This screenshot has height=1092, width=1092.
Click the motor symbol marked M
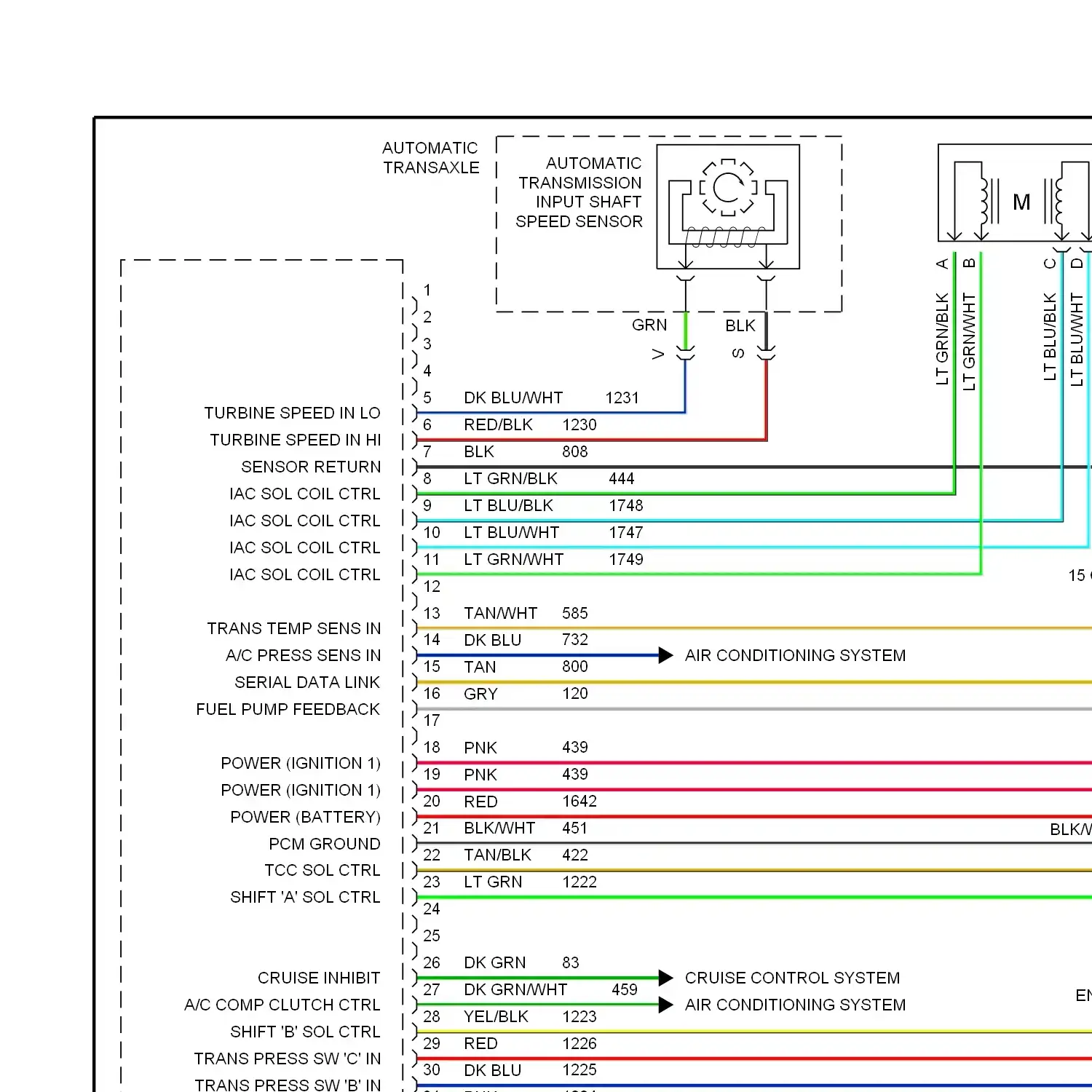click(x=1021, y=202)
